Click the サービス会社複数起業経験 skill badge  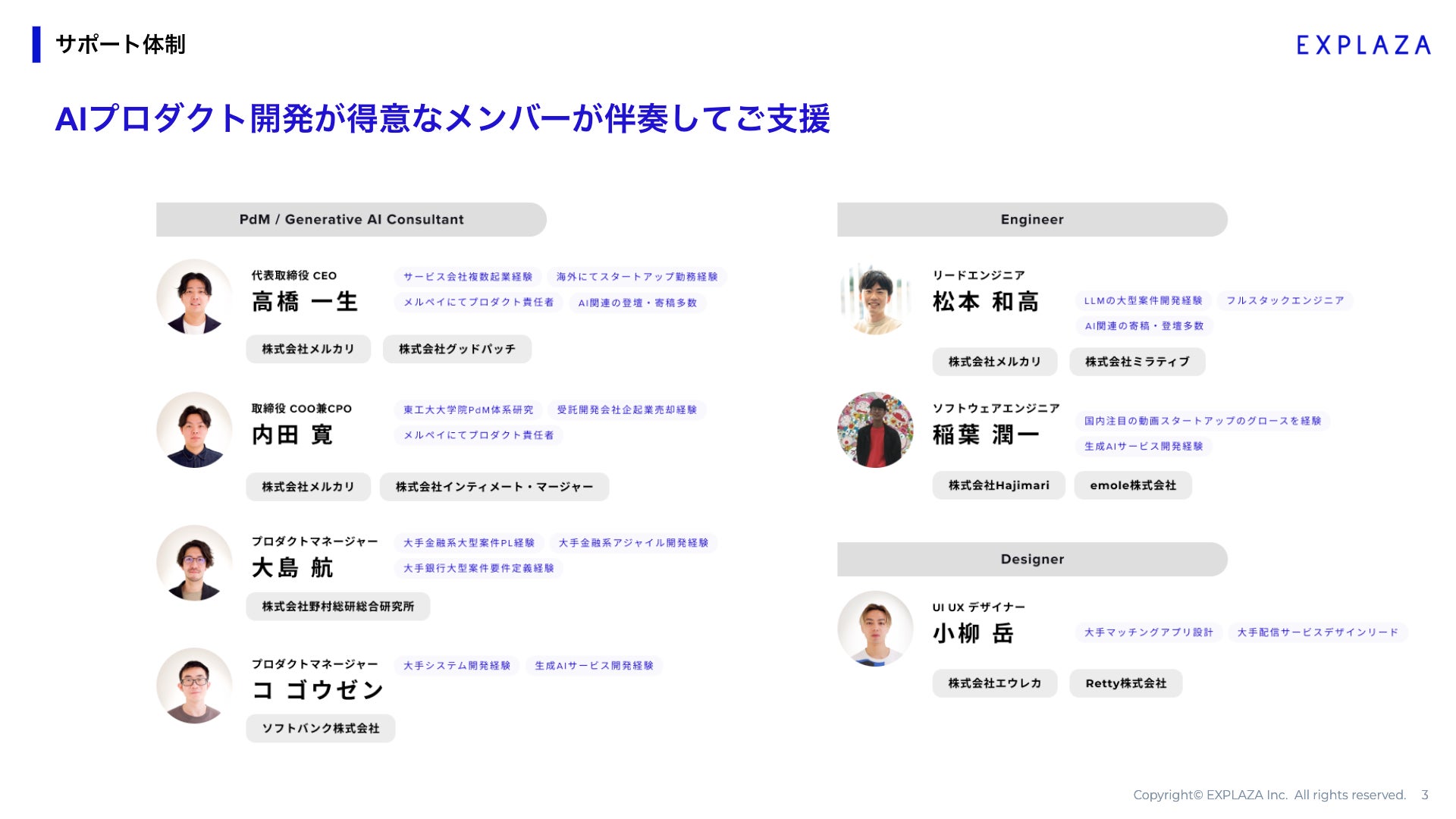[x=467, y=277]
